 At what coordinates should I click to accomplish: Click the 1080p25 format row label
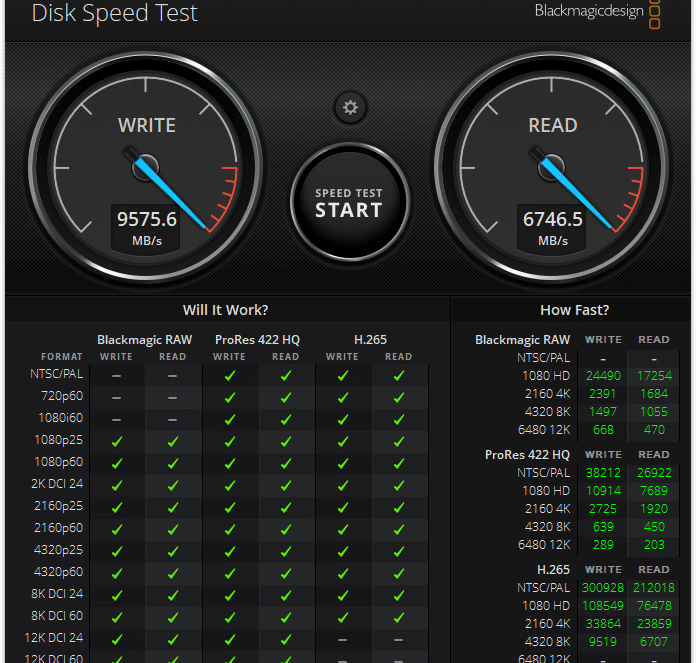(x=59, y=440)
